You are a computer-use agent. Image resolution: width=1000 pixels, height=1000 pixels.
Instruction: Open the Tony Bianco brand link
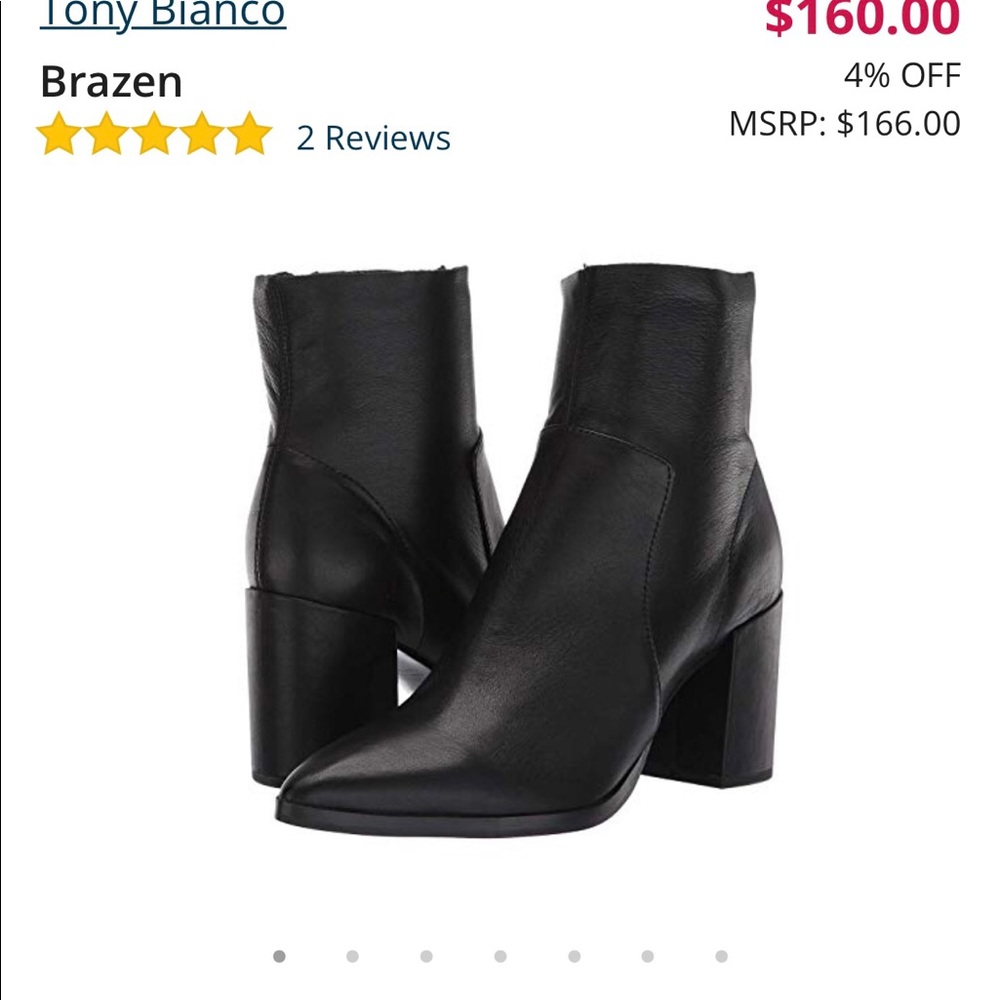click(x=163, y=14)
